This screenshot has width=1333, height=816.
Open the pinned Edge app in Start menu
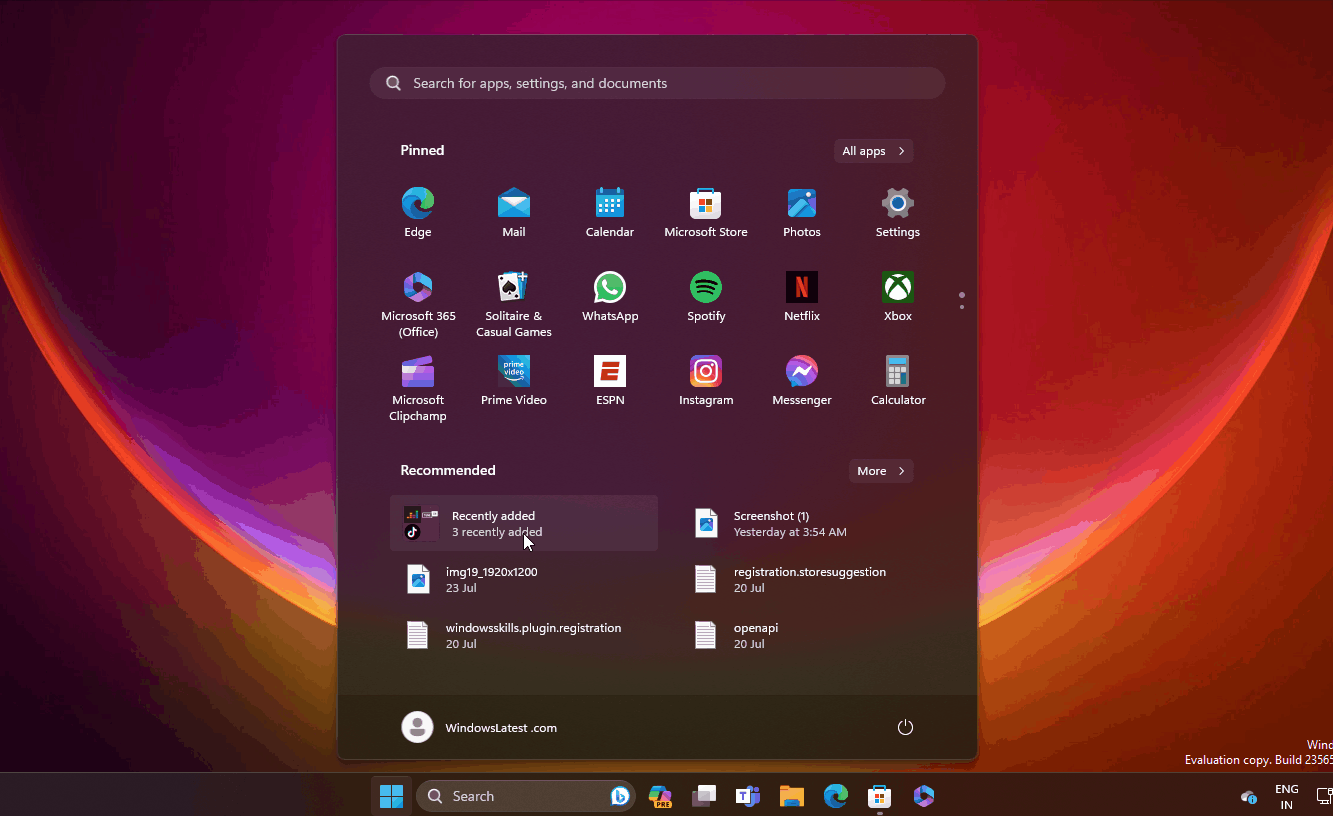pos(418,212)
